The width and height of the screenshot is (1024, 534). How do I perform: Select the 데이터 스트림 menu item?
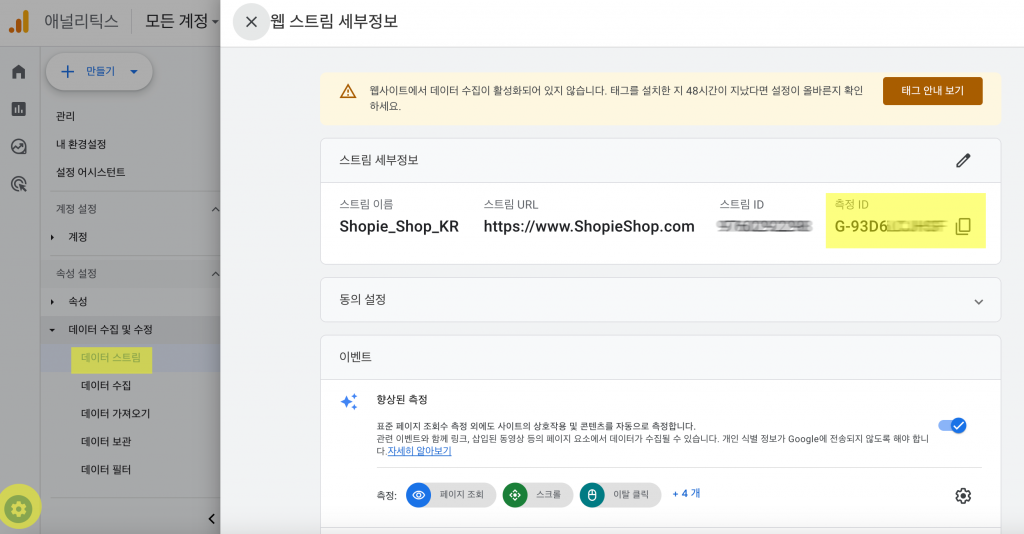tap(111, 358)
